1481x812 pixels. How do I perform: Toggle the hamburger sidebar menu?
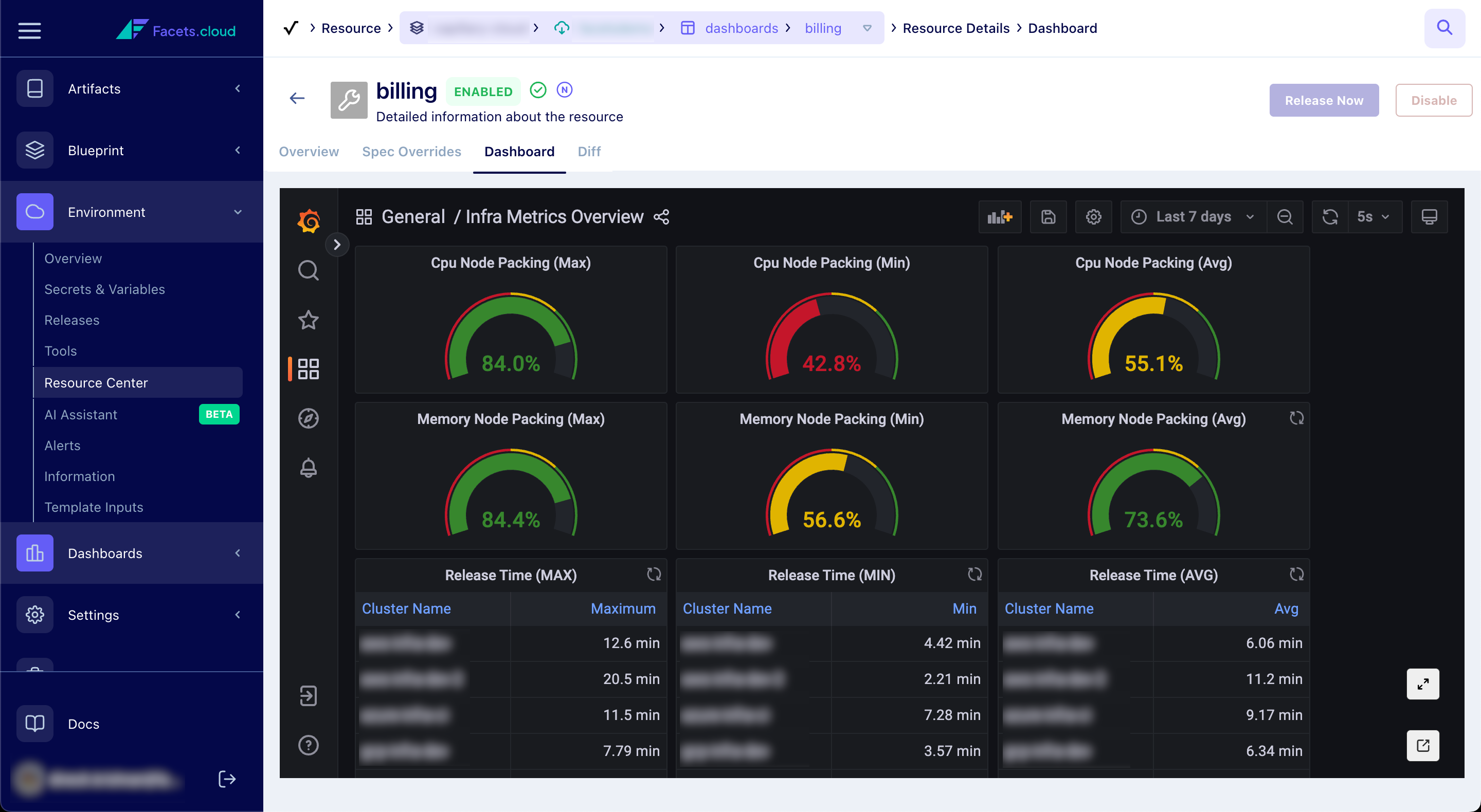[29, 30]
